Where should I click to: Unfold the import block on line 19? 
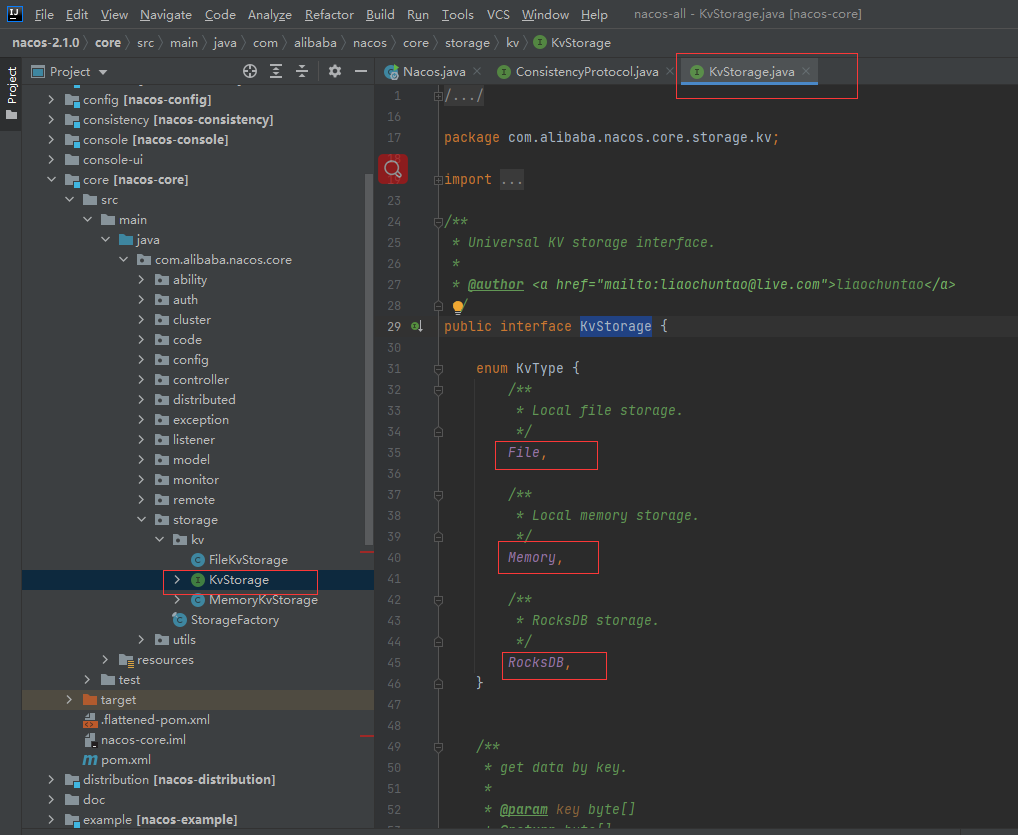pos(438,180)
